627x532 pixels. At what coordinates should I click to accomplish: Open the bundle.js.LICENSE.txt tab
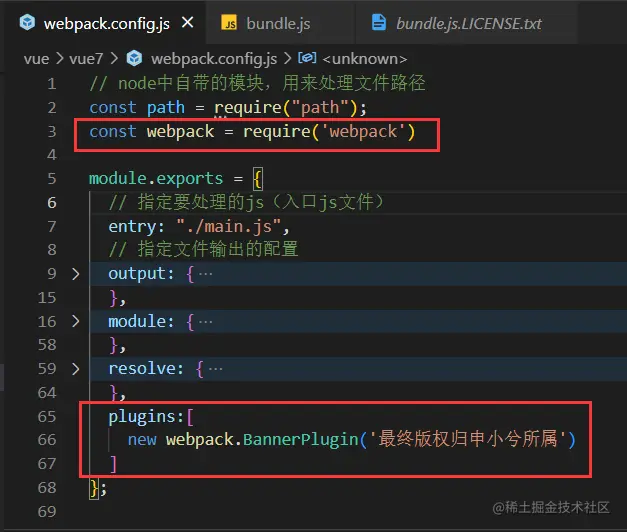468,24
